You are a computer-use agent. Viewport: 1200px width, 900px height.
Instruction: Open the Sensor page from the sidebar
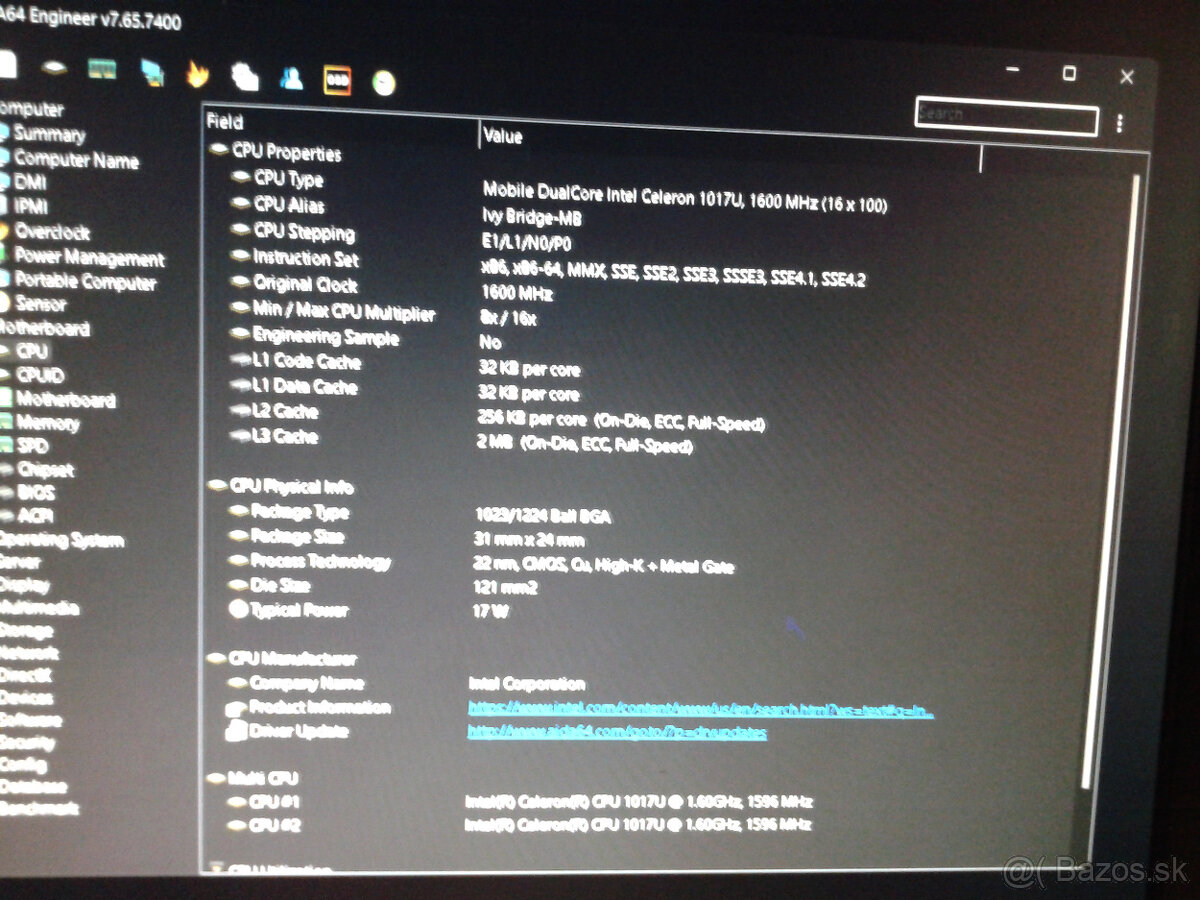pyautogui.click(x=40, y=305)
